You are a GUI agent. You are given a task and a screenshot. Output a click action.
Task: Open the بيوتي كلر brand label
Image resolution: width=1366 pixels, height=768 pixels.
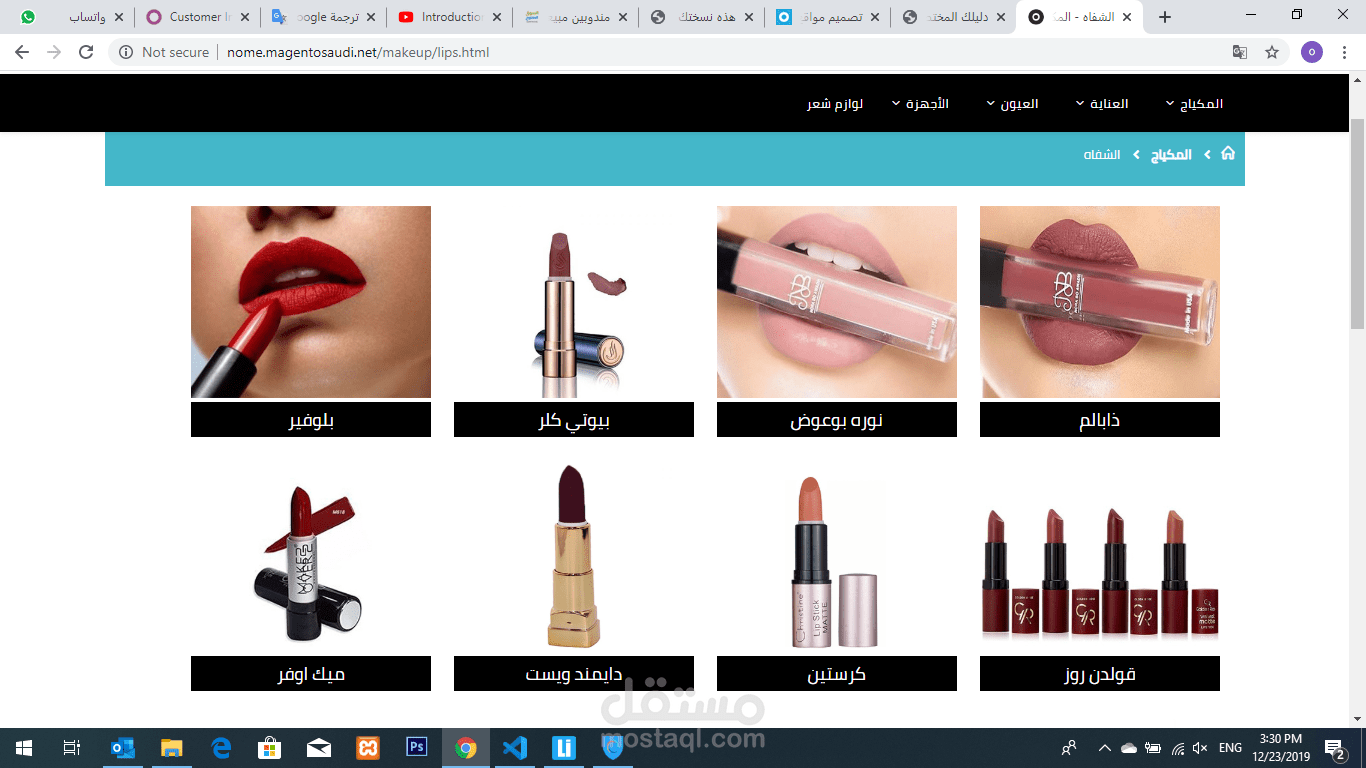tap(574, 420)
